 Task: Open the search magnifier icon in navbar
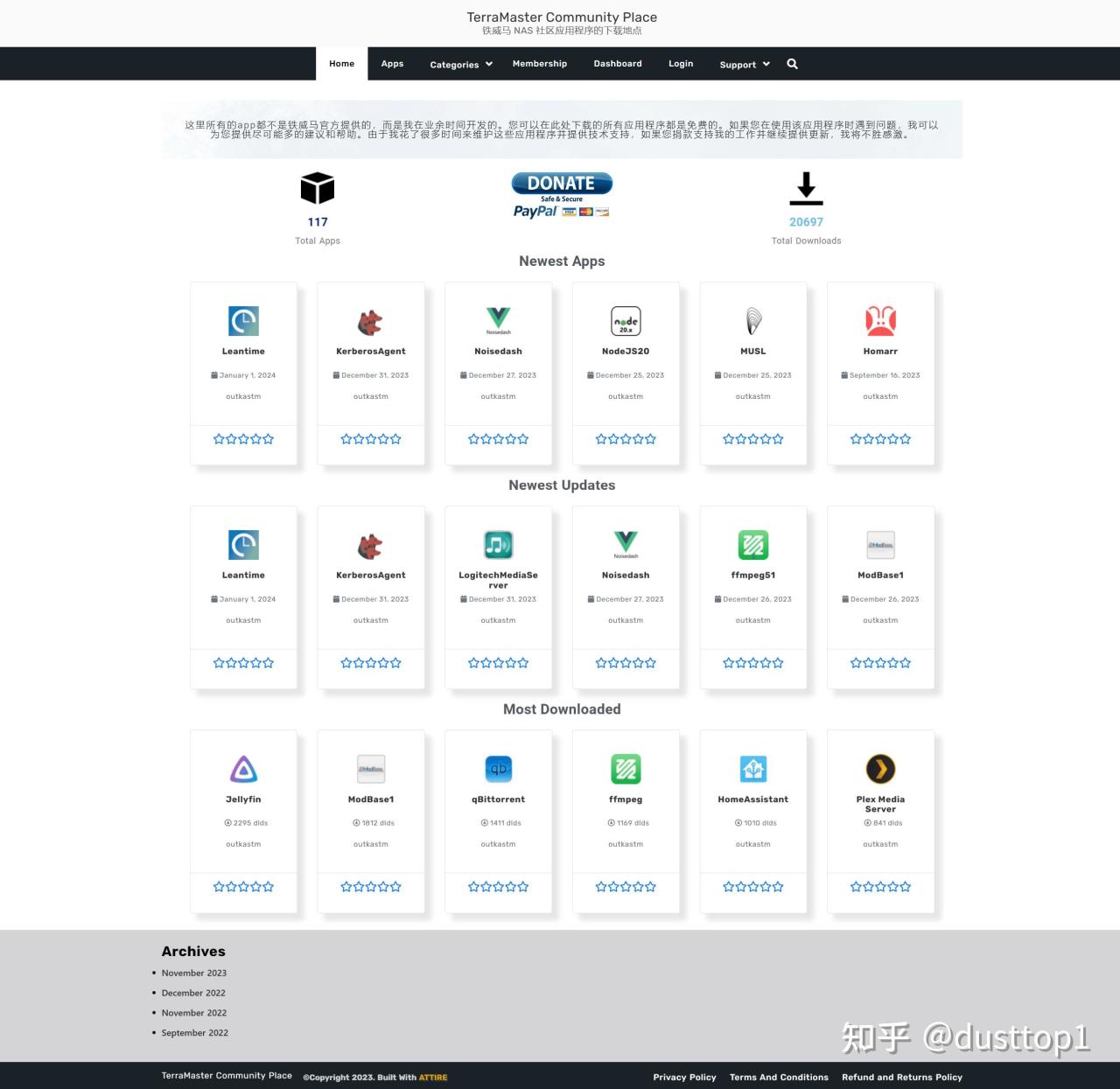(792, 64)
